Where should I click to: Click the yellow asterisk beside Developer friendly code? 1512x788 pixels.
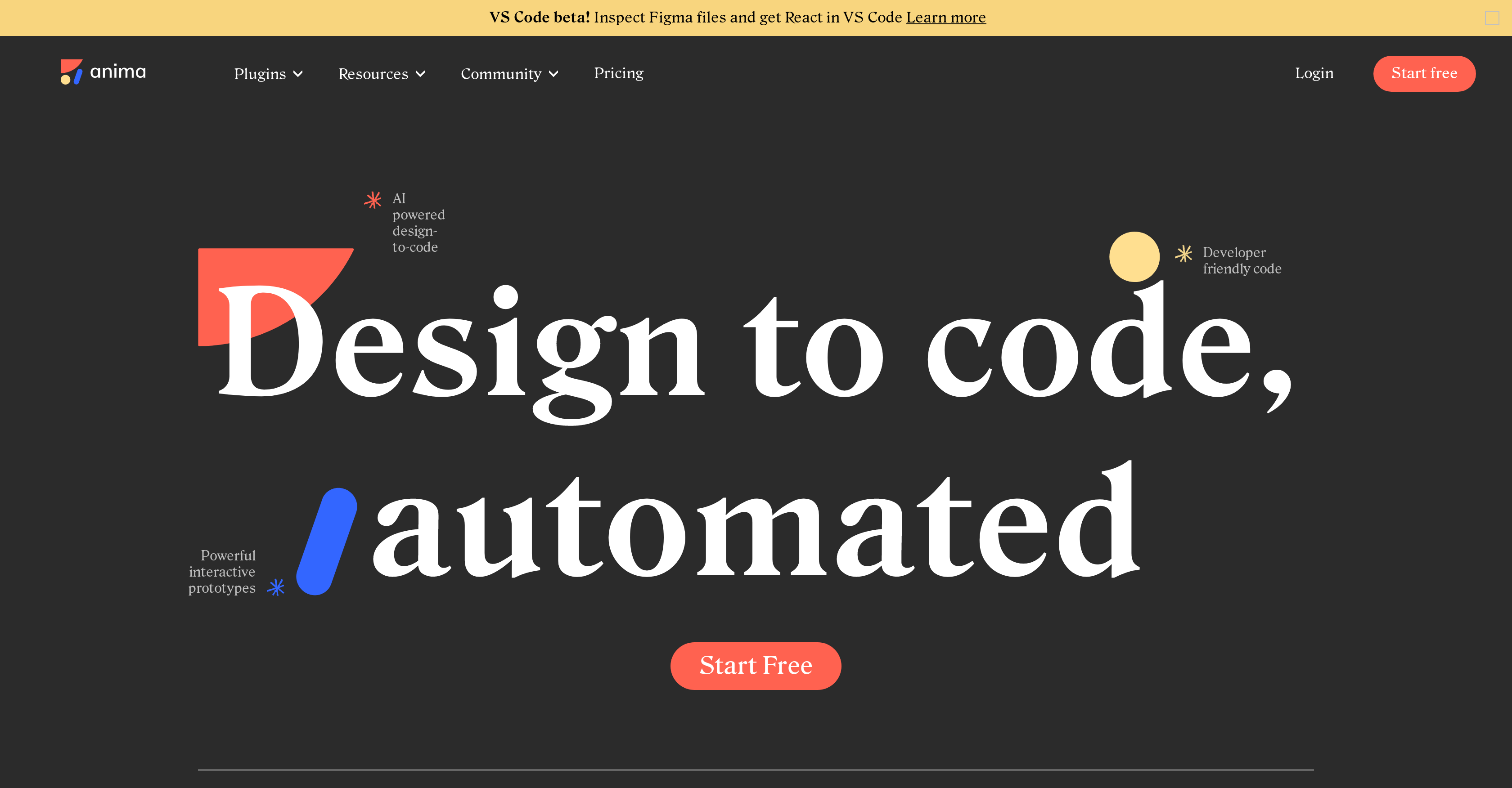(1183, 254)
